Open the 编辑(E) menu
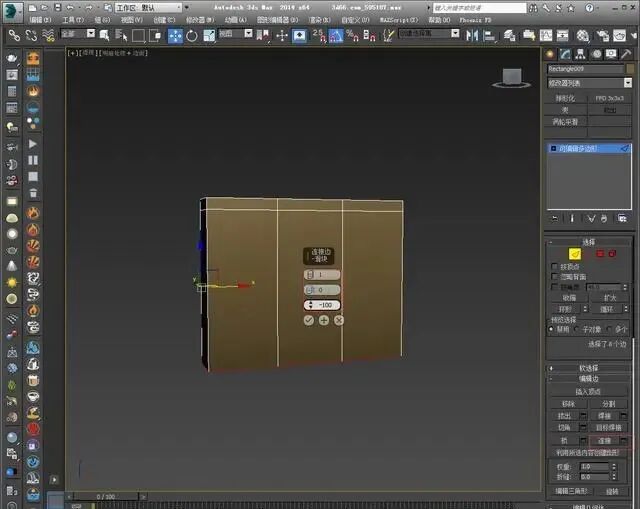The height and width of the screenshot is (509, 640). 40,20
